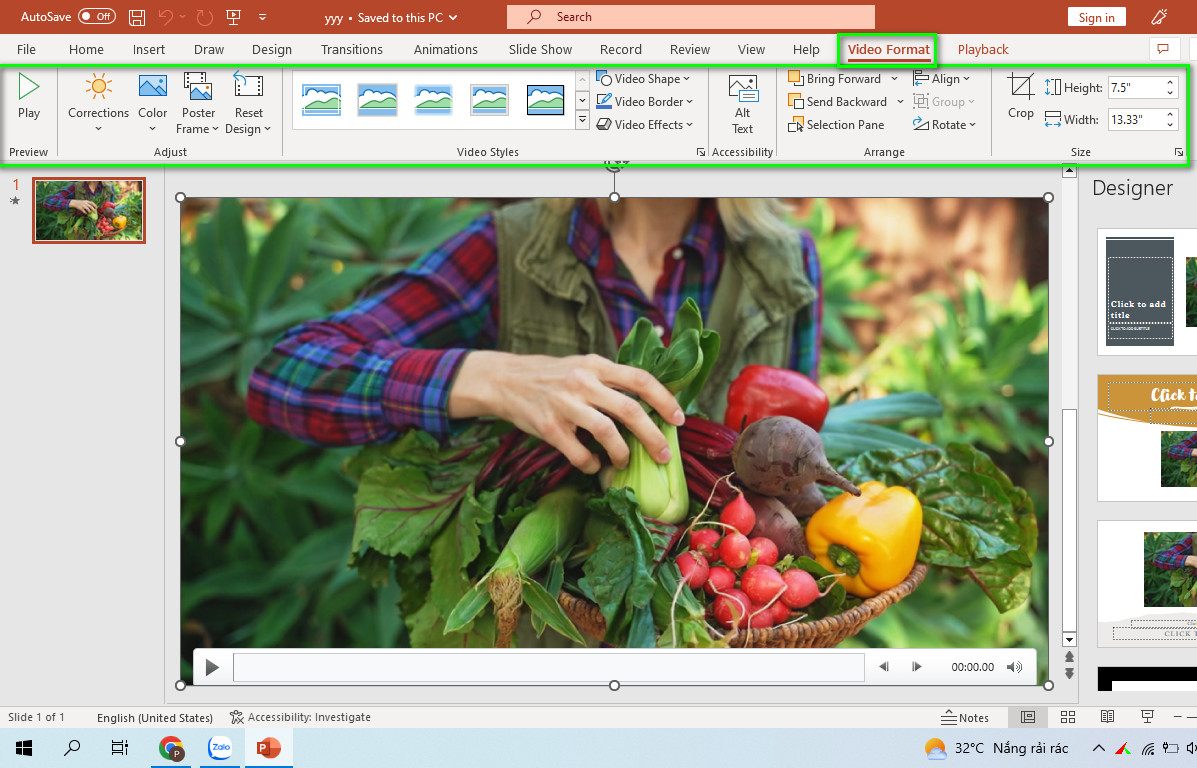Open Zalo from the taskbar

pyautogui.click(x=221, y=748)
